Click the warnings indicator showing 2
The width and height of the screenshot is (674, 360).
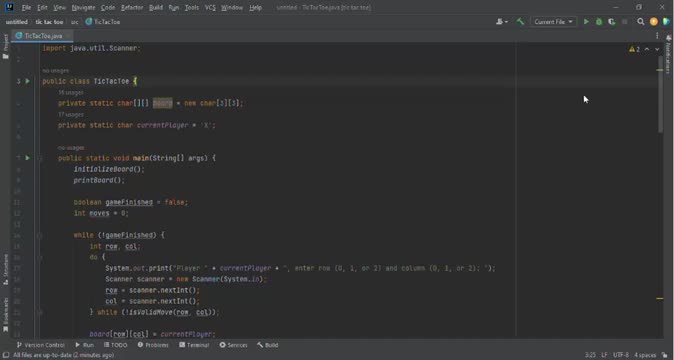[634, 49]
